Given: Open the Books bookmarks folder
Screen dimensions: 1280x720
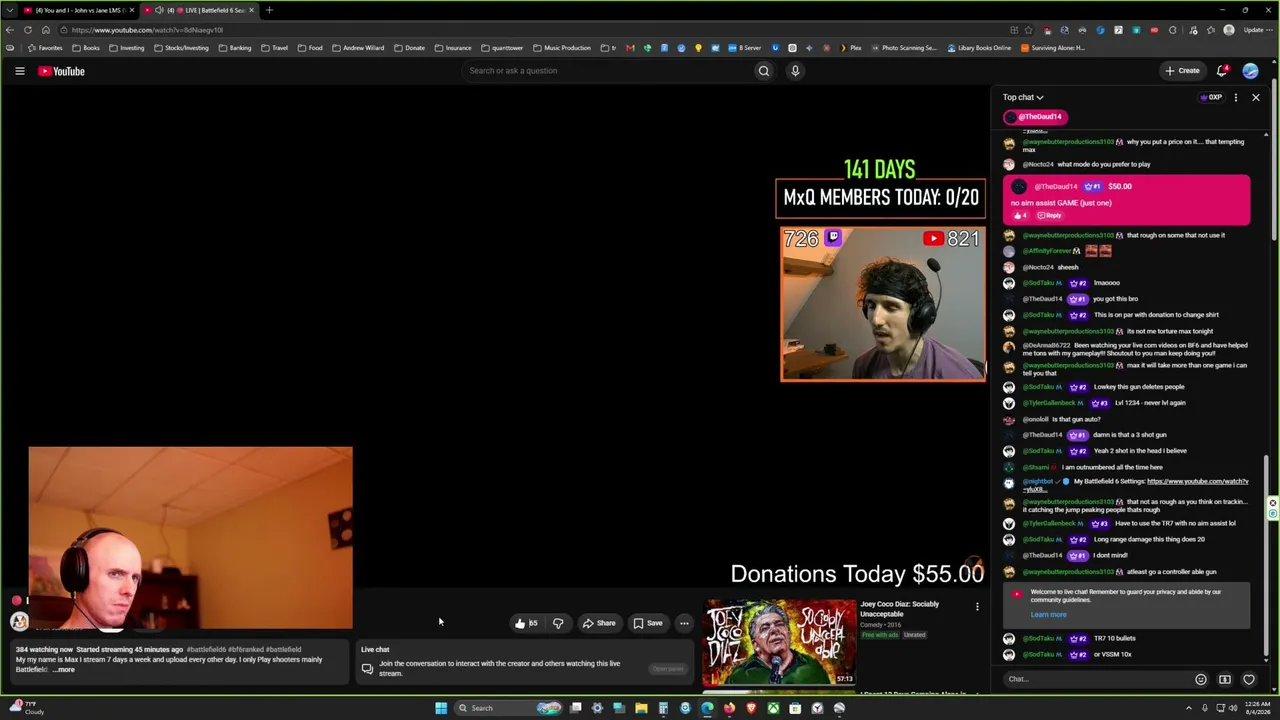Looking at the screenshot, I should [86, 48].
